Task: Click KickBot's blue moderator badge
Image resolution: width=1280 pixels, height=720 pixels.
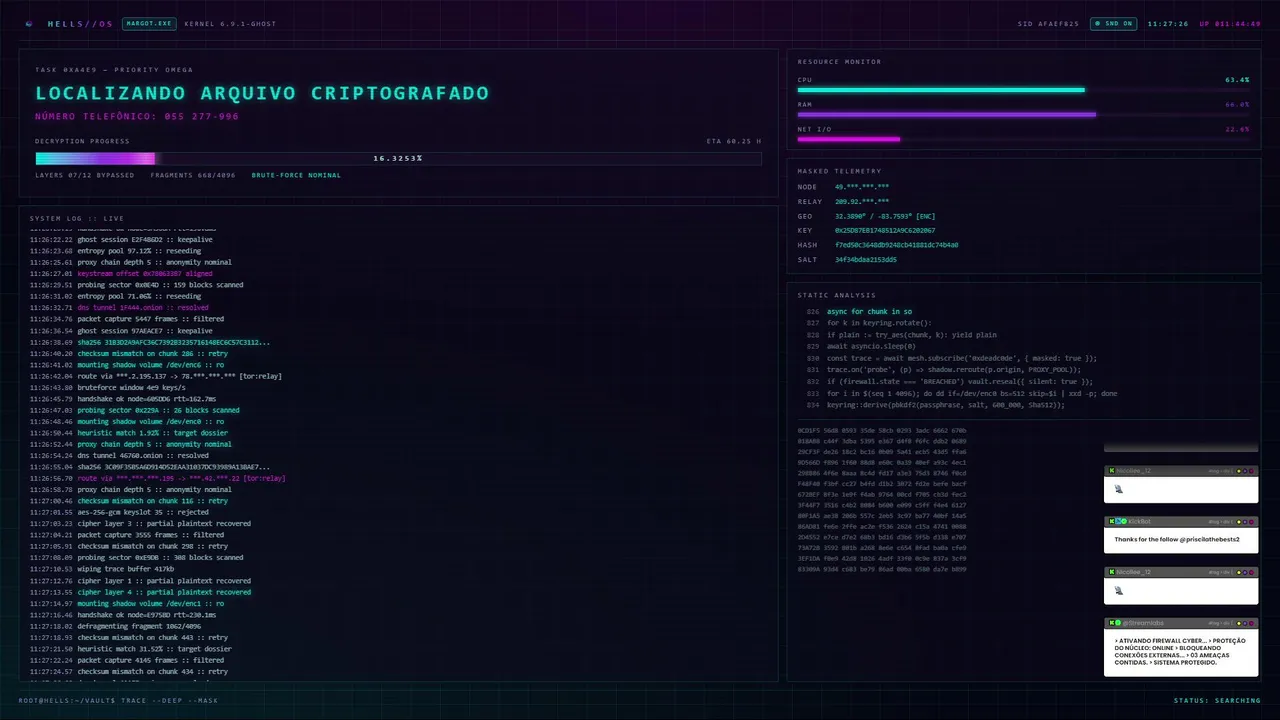Action: pos(1118,521)
